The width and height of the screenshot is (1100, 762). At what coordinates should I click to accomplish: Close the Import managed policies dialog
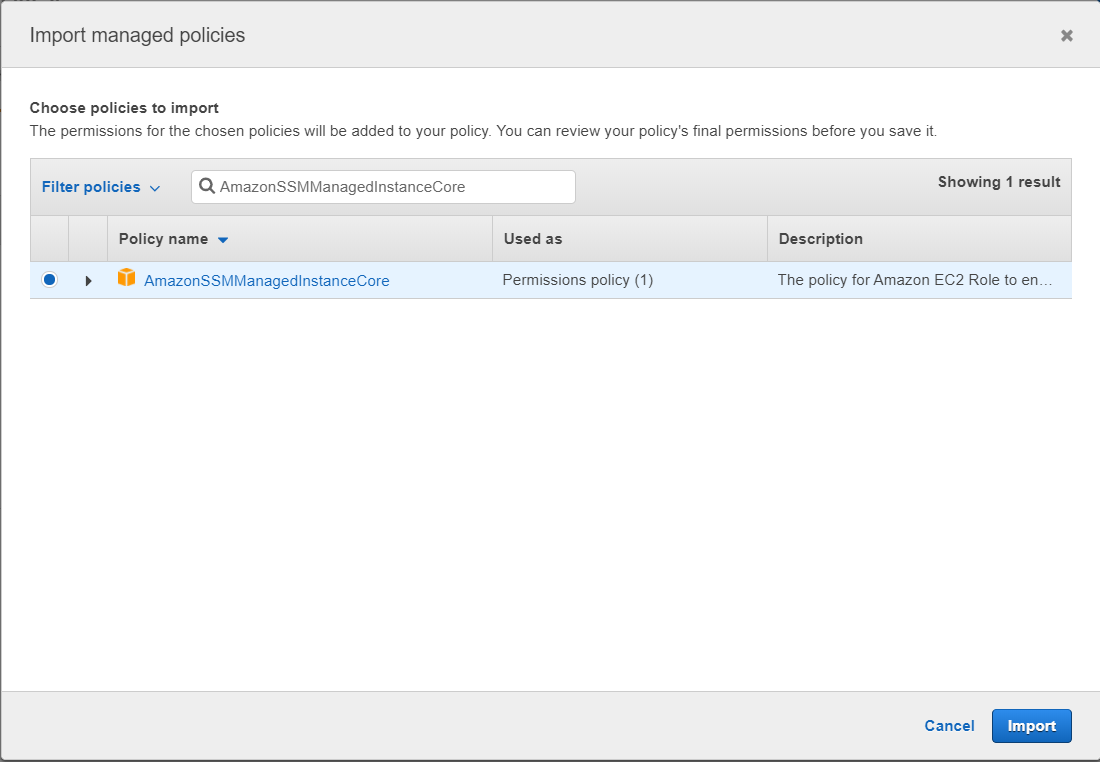coord(1066,35)
